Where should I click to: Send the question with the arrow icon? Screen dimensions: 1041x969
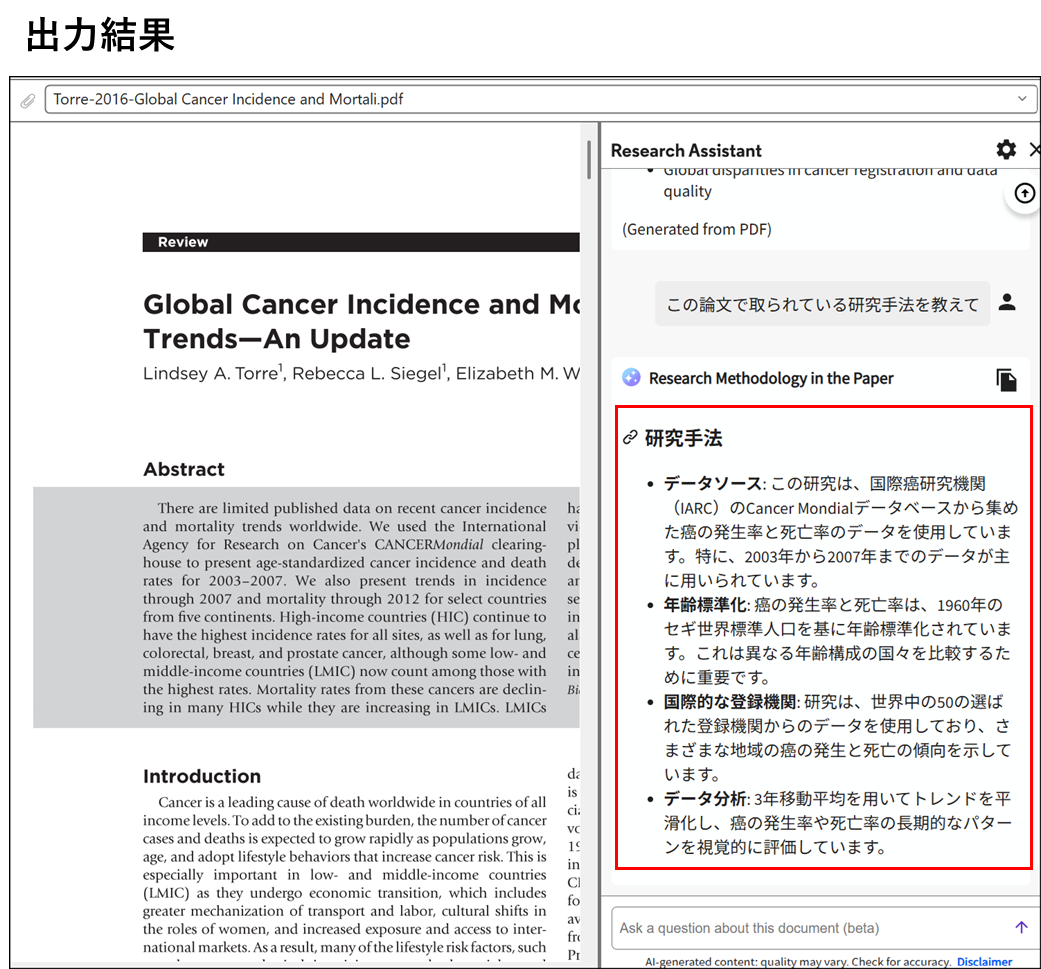pos(1020,927)
